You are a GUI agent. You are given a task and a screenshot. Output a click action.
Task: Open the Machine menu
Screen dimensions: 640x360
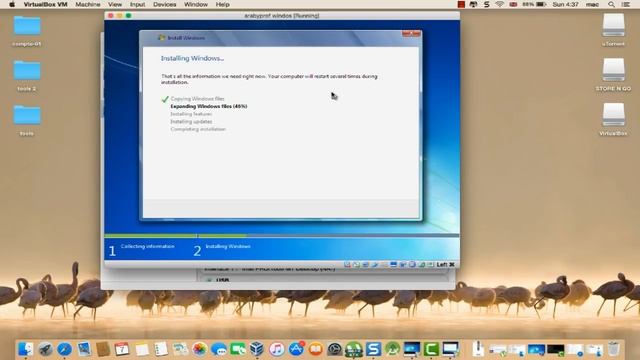click(88, 4)
